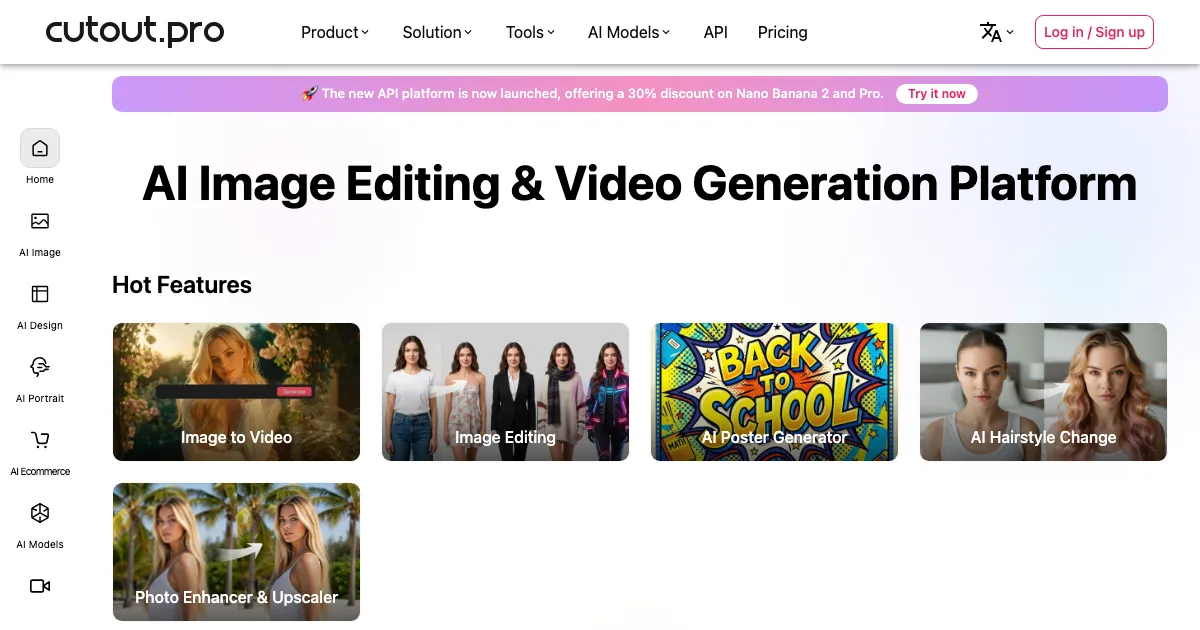The width and height of the screenshot is (1200, 630).
Task: Open the AI Image sidebar icon
Action: point(40,222)
